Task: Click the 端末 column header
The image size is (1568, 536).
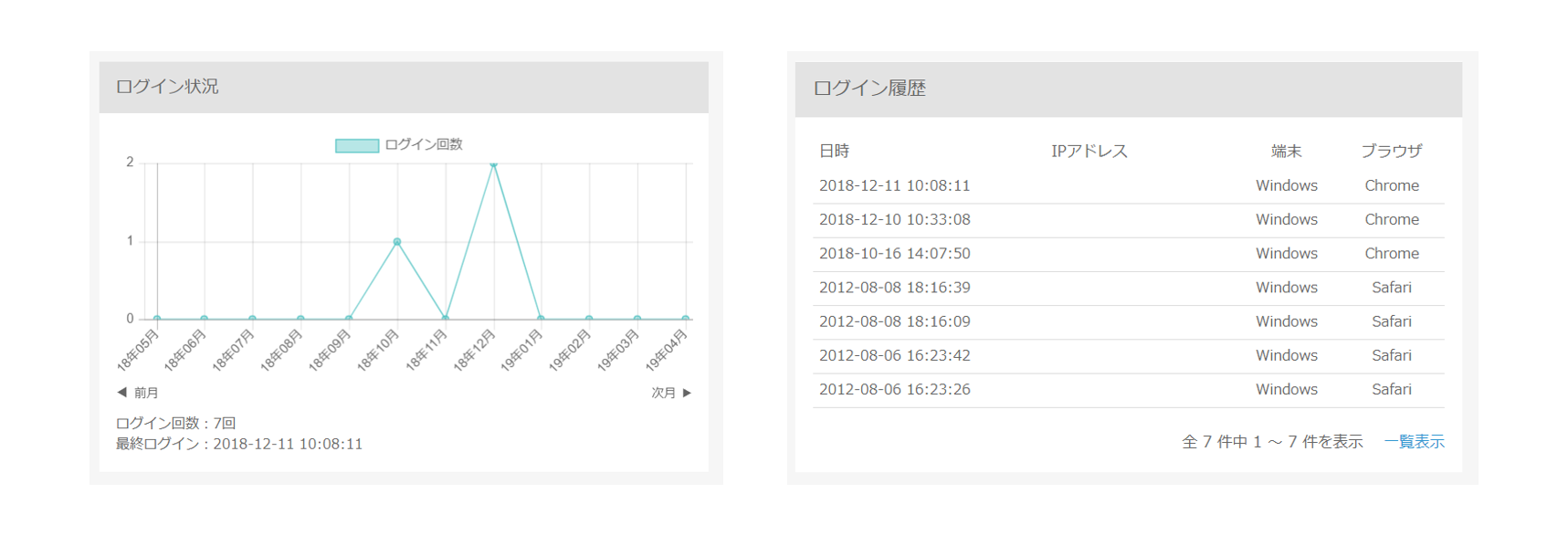Action: coord(1286,152)
